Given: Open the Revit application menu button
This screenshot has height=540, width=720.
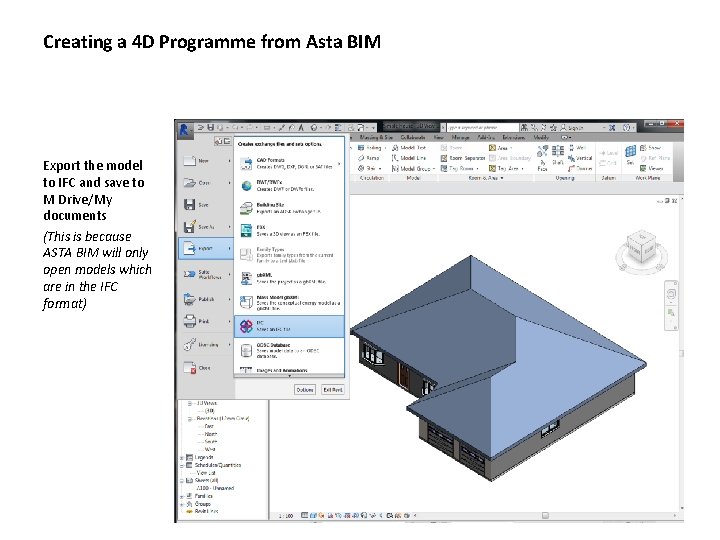Looking at the screenshot, I should coord(185,129).
